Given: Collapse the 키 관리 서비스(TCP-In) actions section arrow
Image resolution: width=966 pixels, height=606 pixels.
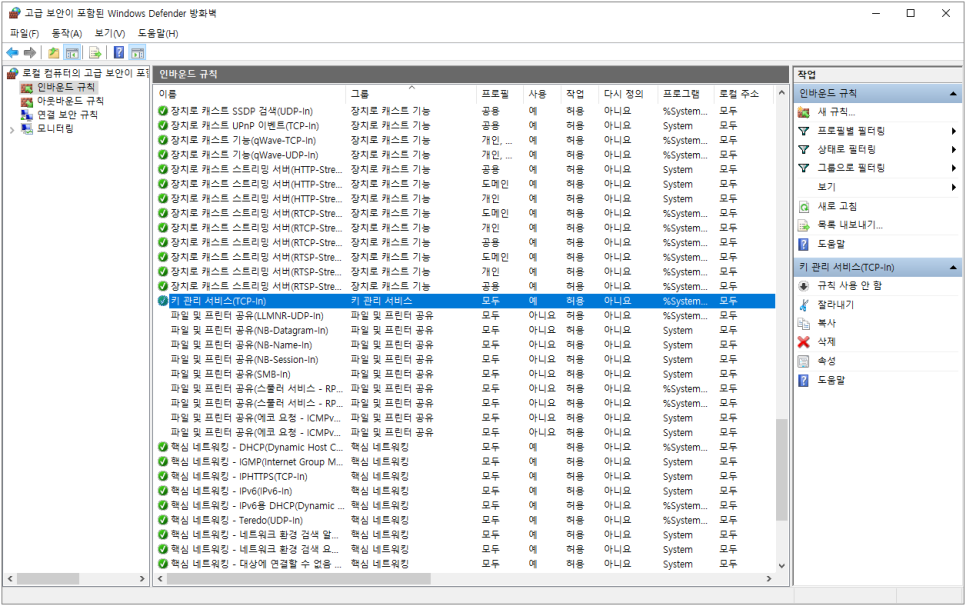Looking at the screenshot, I should coord(953,267).
